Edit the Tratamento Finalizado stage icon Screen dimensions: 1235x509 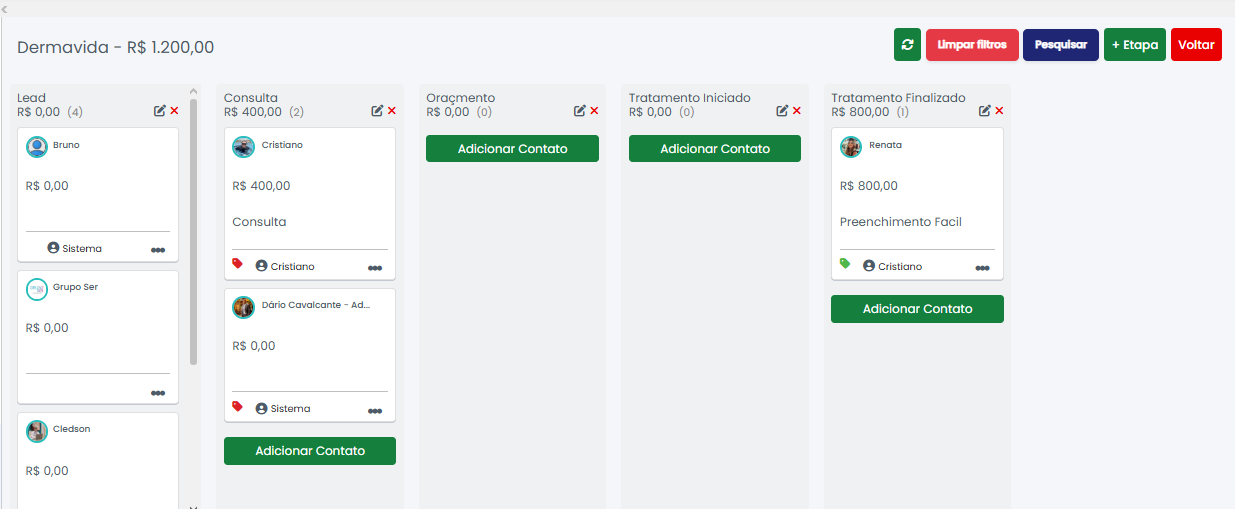click(985, 111)
